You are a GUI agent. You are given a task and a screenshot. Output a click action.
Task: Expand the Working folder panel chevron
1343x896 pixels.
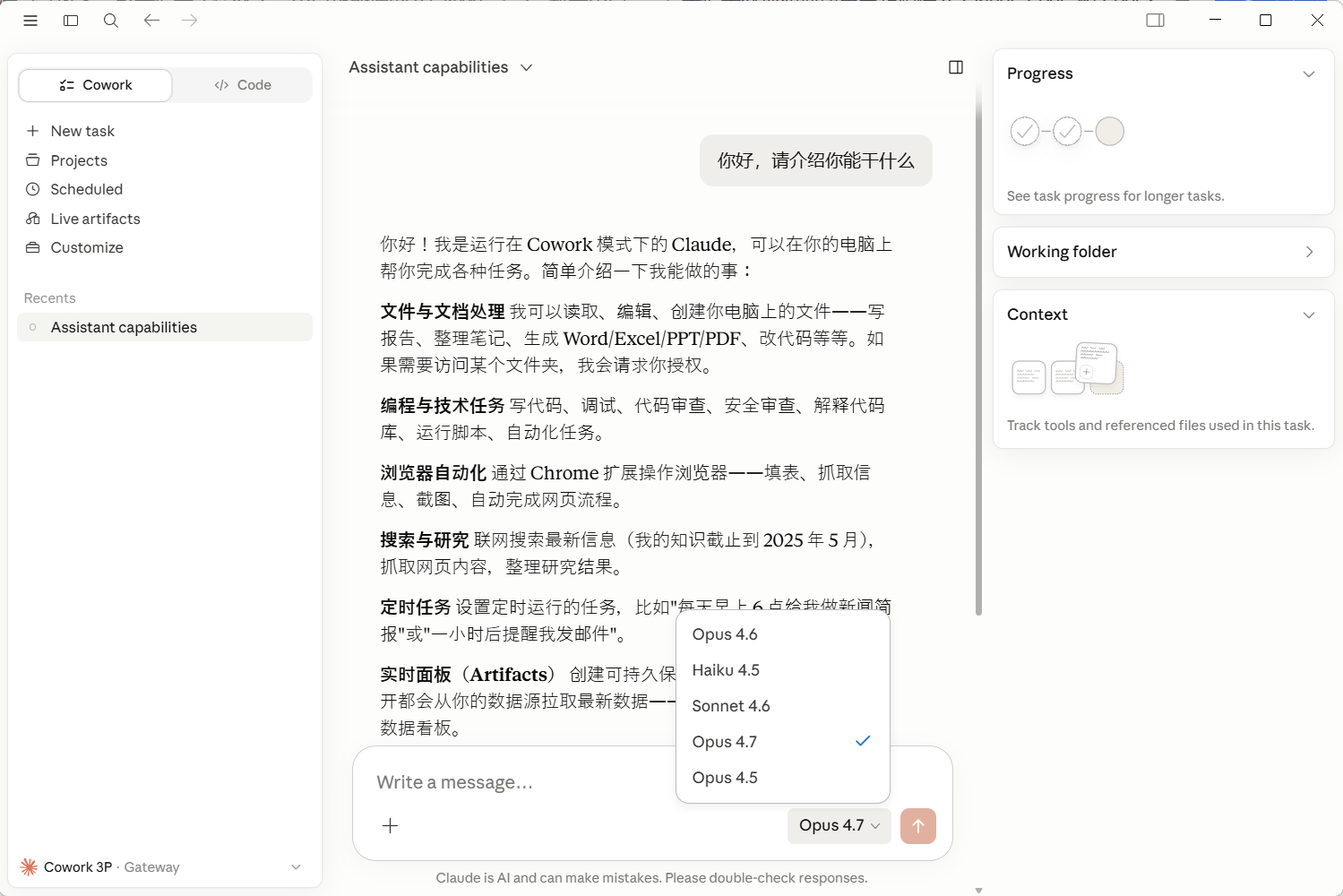click(1309, 252)
